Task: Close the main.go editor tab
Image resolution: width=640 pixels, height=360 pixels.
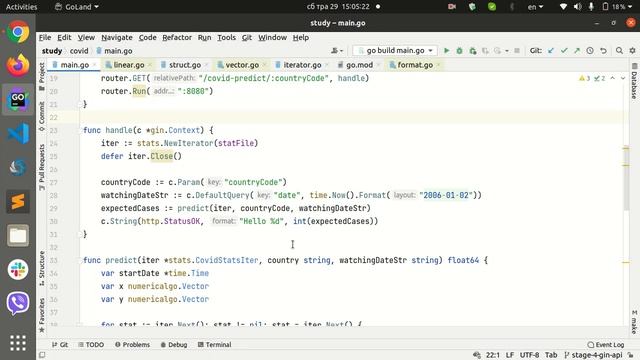Action: click(x=94, y=65)
